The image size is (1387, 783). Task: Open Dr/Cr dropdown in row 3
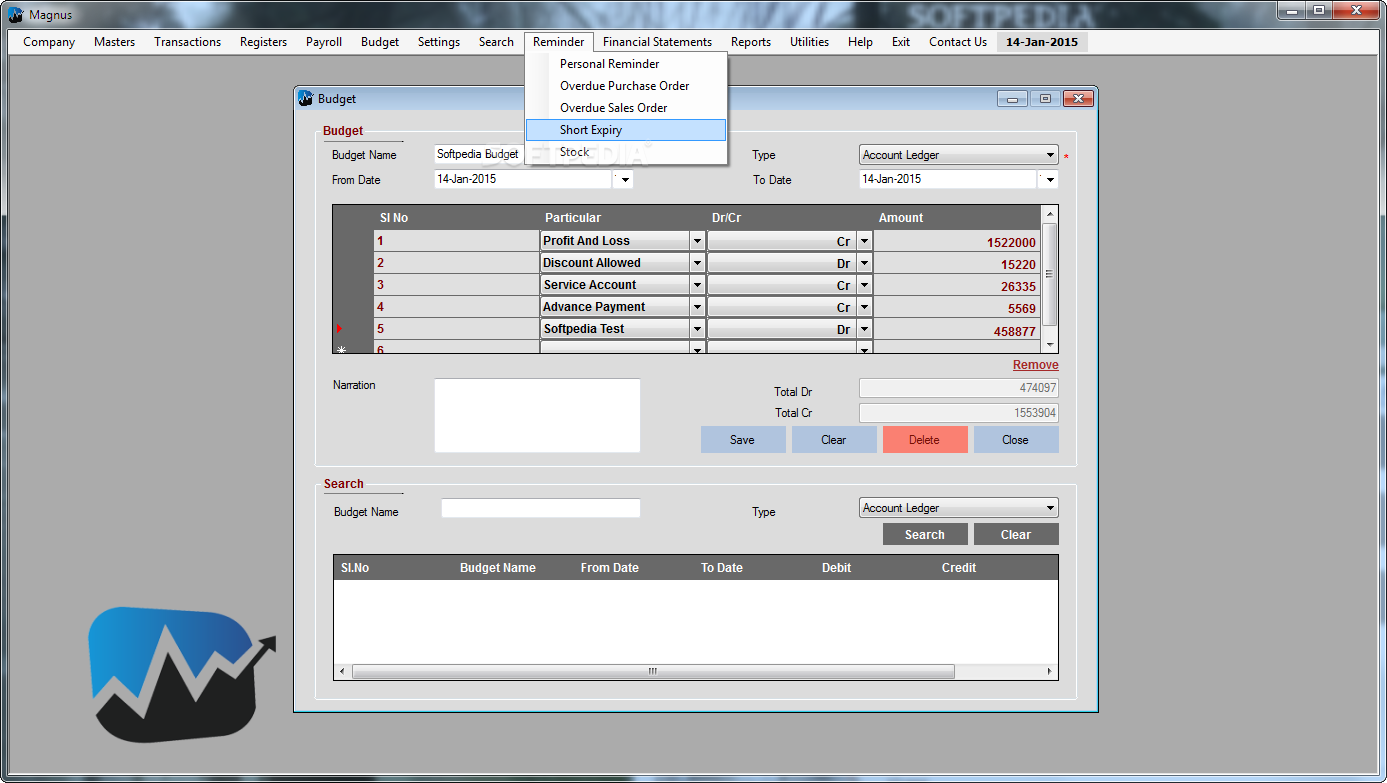click(x=864, y=285)
